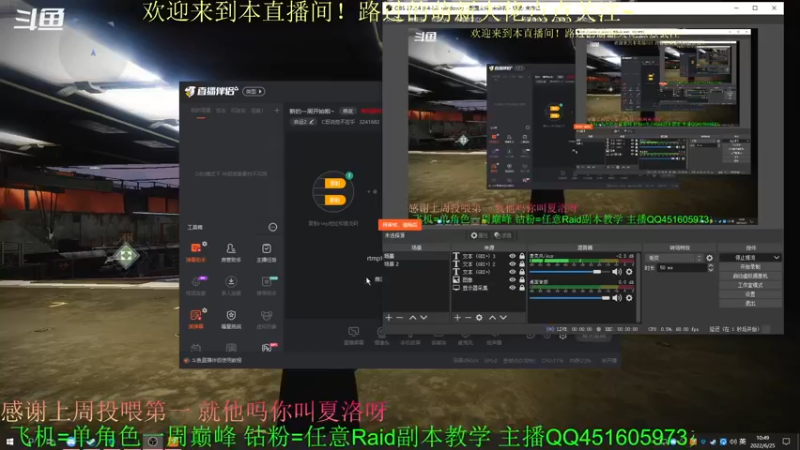Toggle the lock on the 图像 image source
The width and height of the screenshot is (800, 450).
pyautogui.click(x=522, y=280)
